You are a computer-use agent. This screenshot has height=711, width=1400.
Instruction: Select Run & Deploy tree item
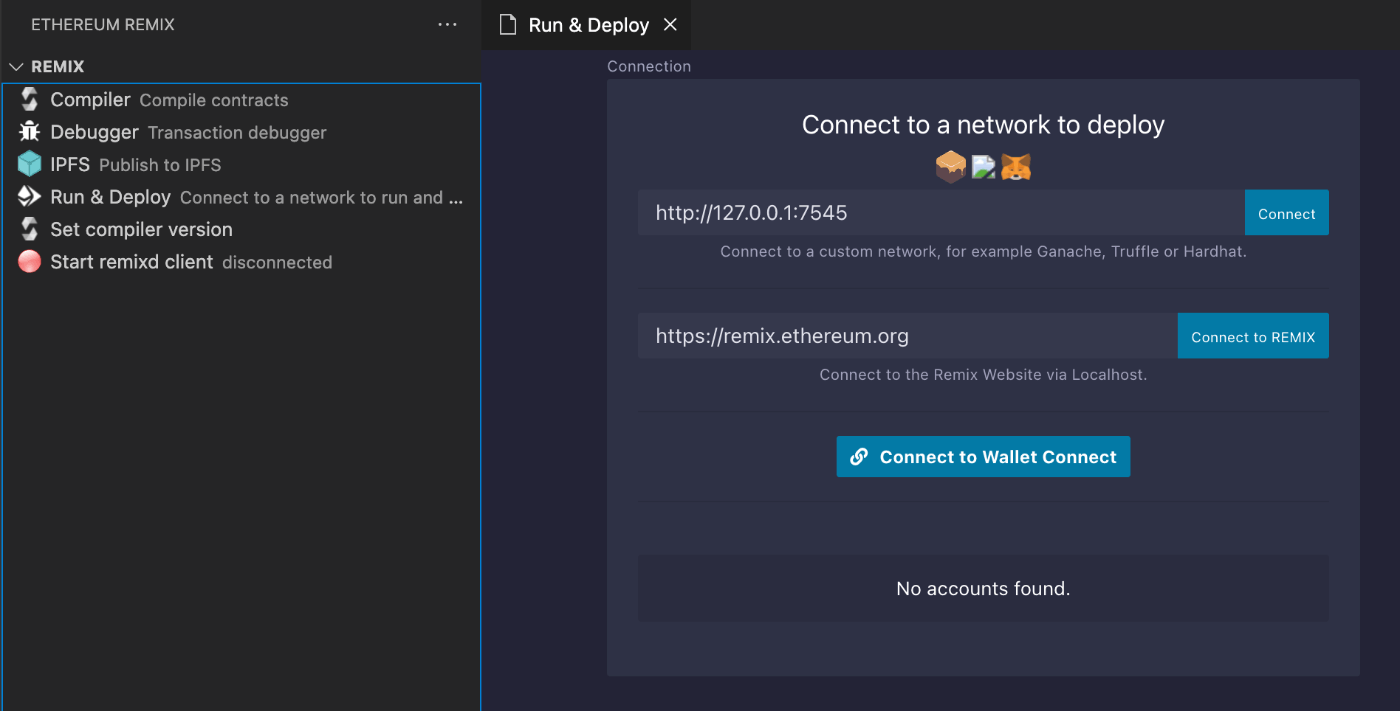tap(242, 197)
